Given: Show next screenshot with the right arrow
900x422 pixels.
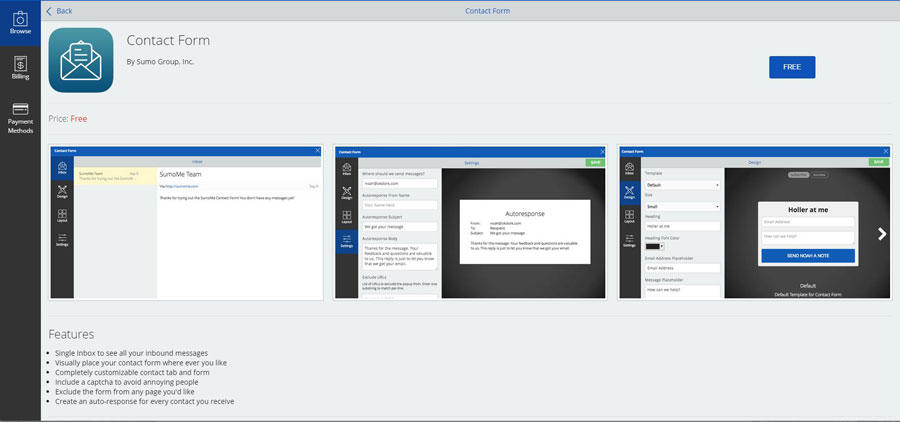Looking at the screenshot, I should (x=881, y=234).
